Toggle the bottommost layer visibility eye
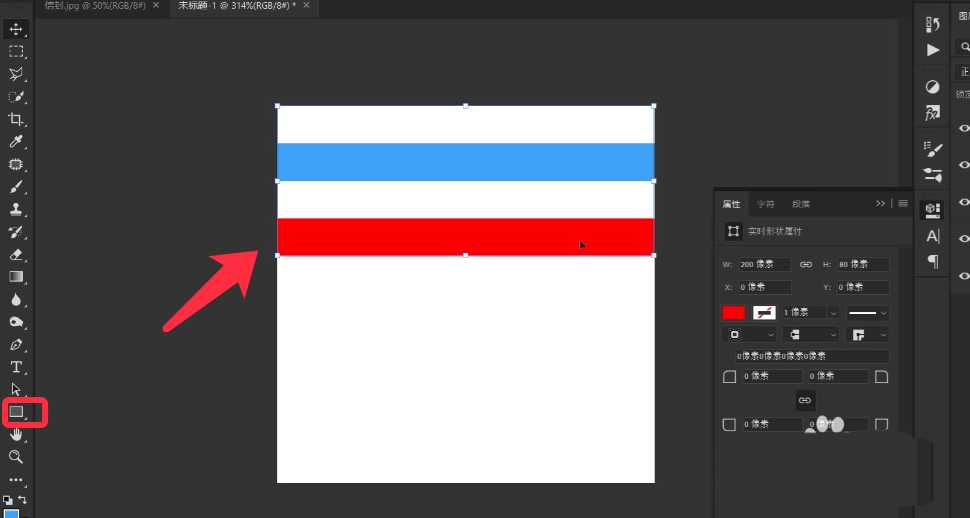The width and height of the screenshot is (970, 518). [964, 275]
